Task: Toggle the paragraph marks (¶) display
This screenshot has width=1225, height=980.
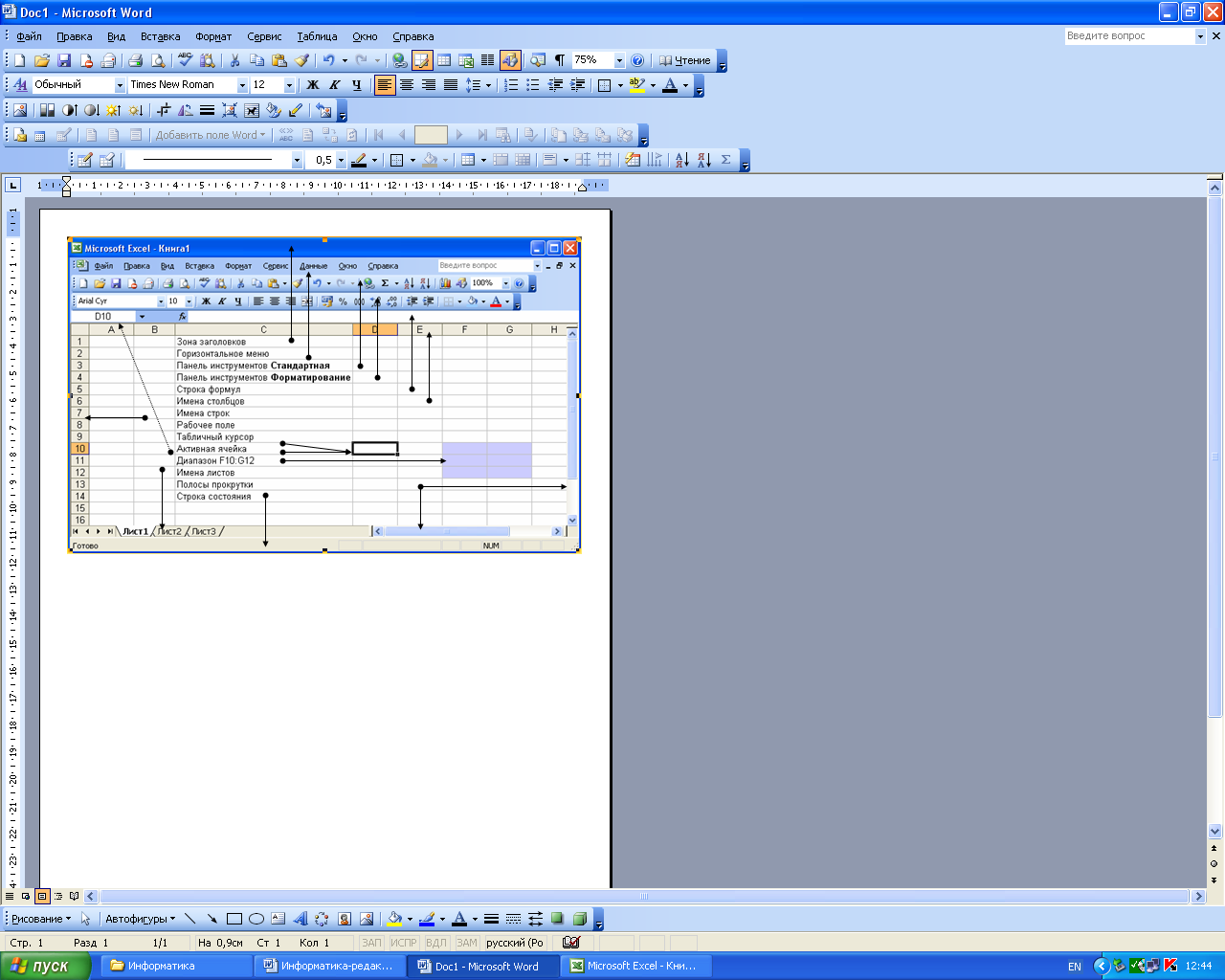Action: (560, 60)
